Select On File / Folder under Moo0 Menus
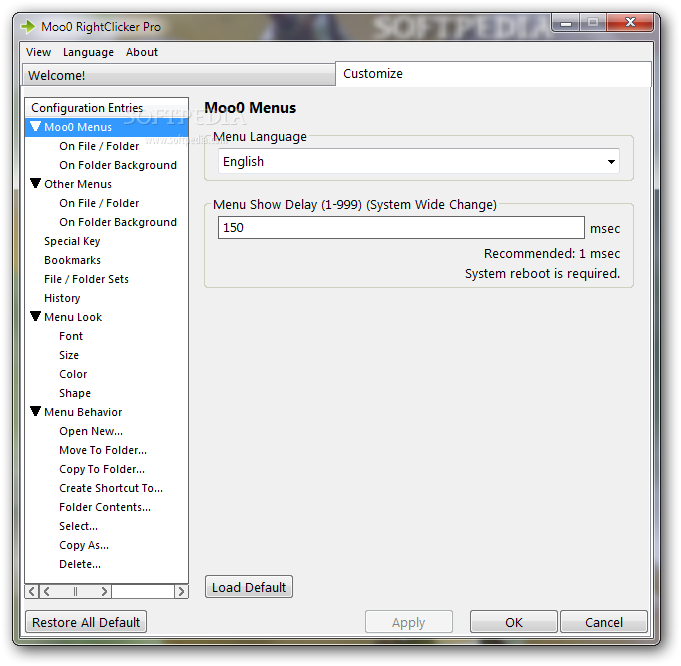Screen dimensions: 681x666 pyautogui.click(x=99, y=146)
